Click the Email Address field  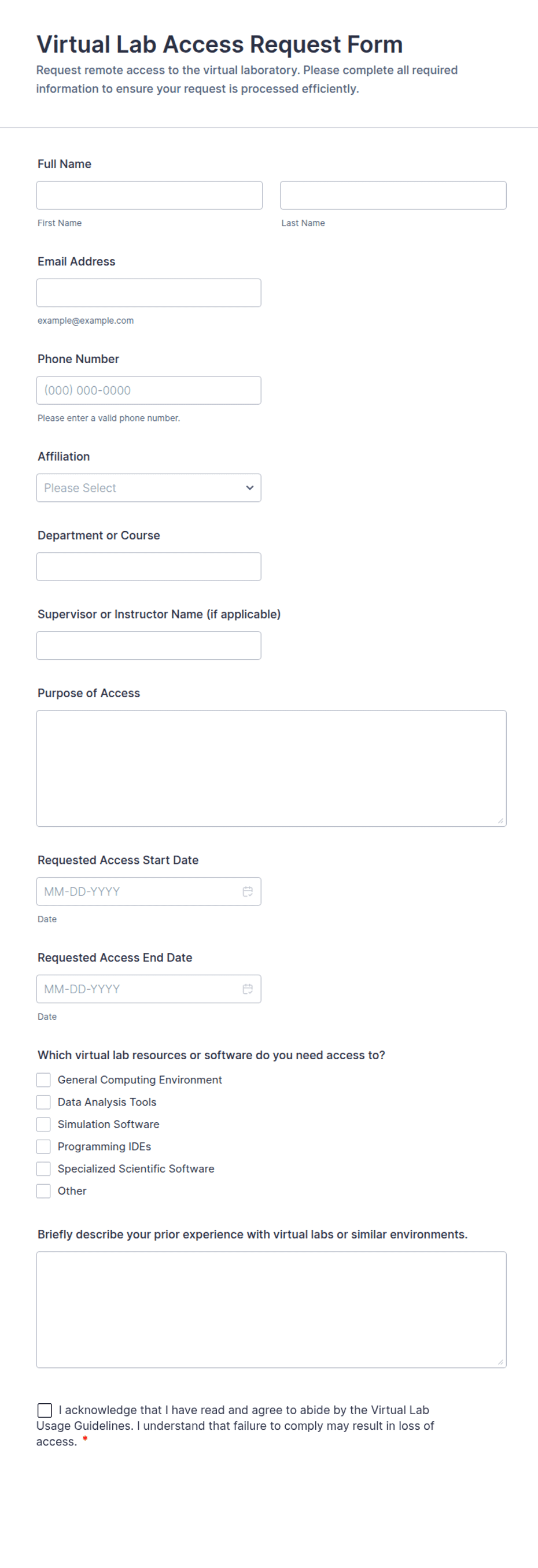149,293
